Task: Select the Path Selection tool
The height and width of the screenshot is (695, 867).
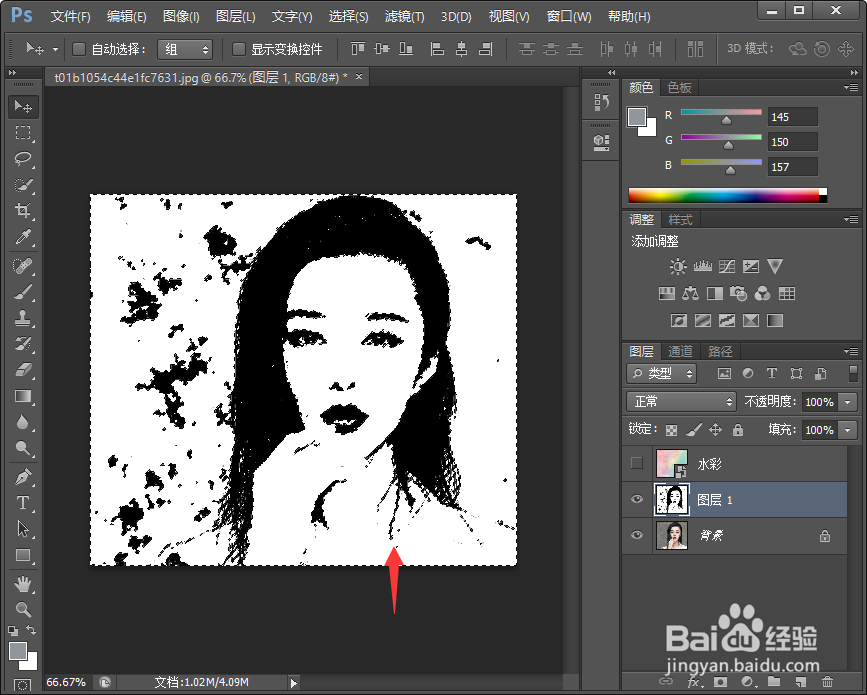Action: point(23,529)
